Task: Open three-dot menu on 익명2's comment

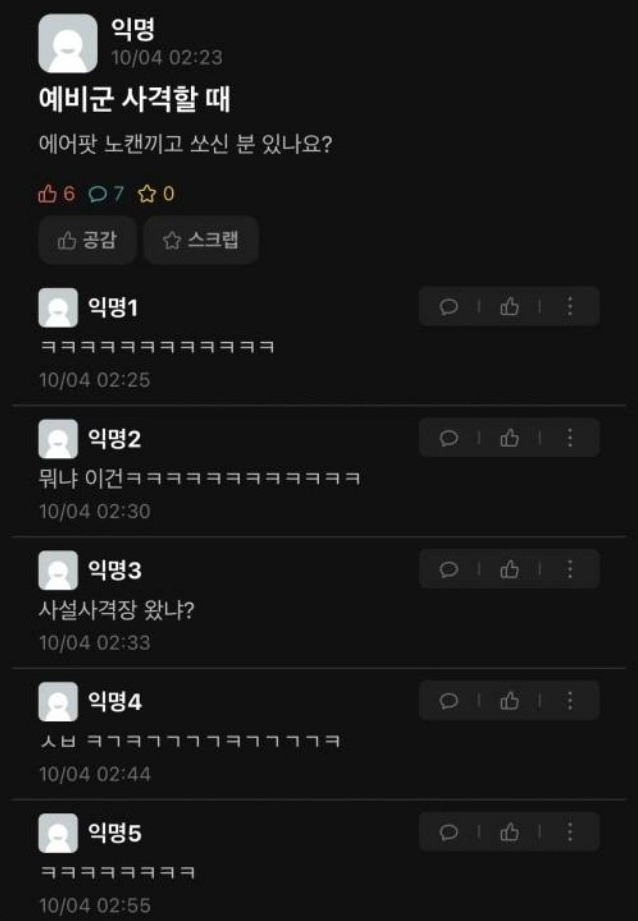Action: (569, 438)
